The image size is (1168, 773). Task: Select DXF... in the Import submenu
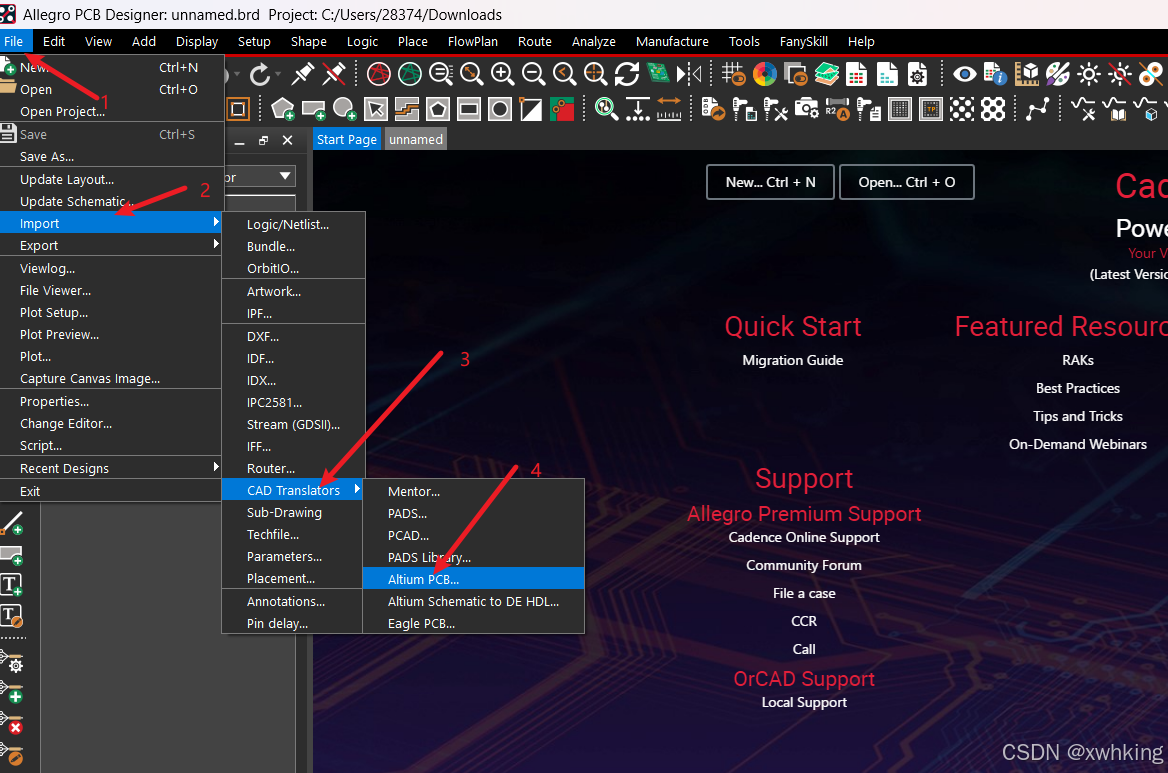(x=293, y=337)
